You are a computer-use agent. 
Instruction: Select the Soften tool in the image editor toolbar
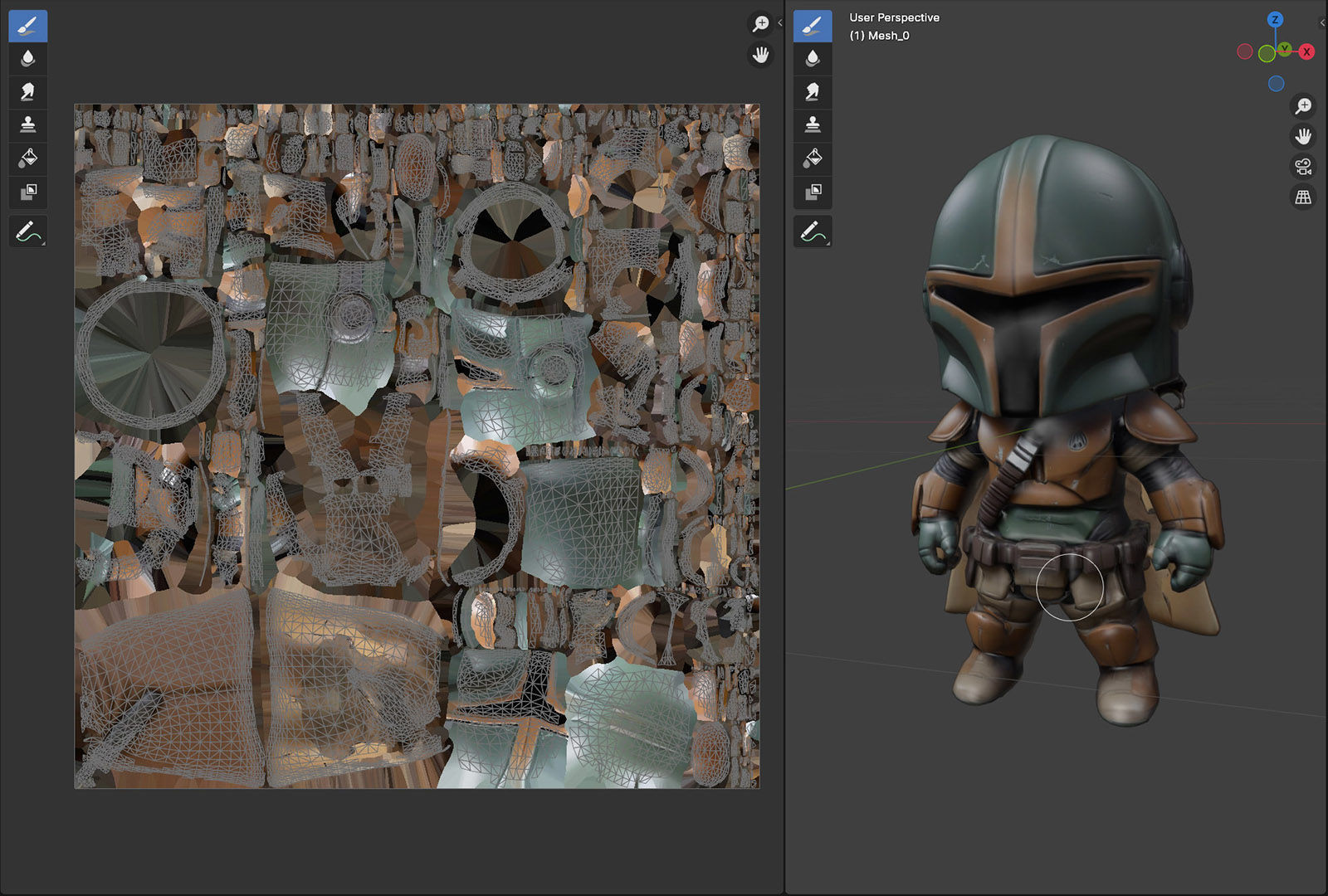pyautogui.click(x=27, y=59)
